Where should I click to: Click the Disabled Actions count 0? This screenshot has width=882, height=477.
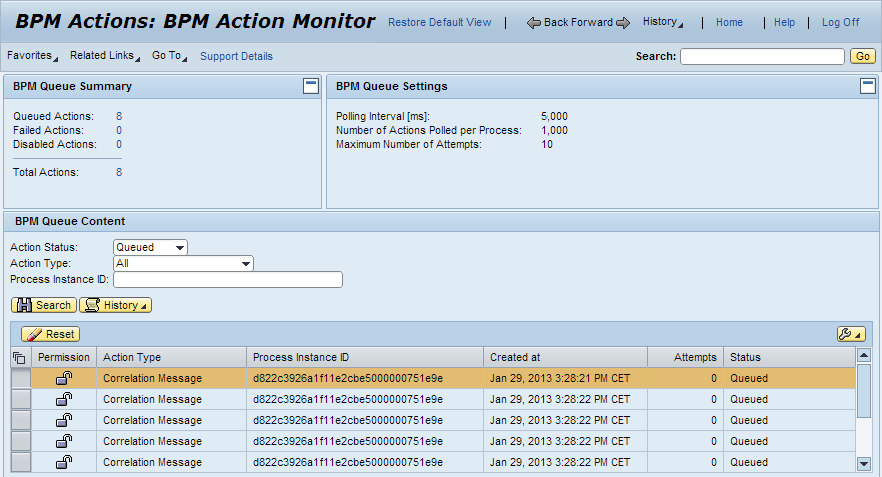(x=119, y=144)
